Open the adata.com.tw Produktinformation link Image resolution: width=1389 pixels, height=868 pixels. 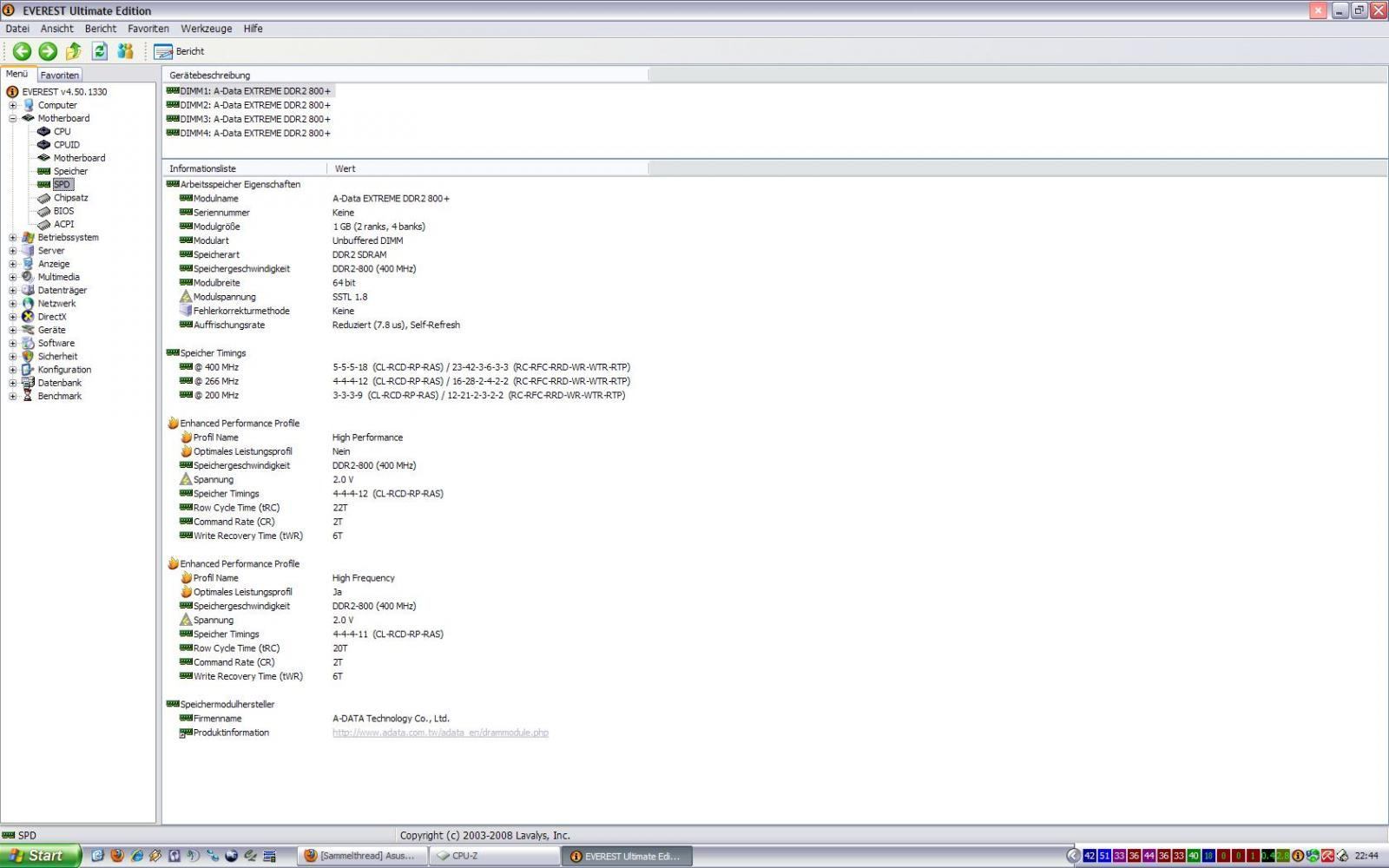click(440, 733)
